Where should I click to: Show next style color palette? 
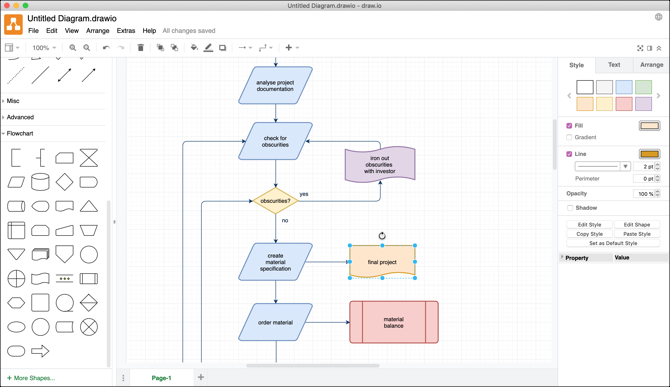click(658, 96)
